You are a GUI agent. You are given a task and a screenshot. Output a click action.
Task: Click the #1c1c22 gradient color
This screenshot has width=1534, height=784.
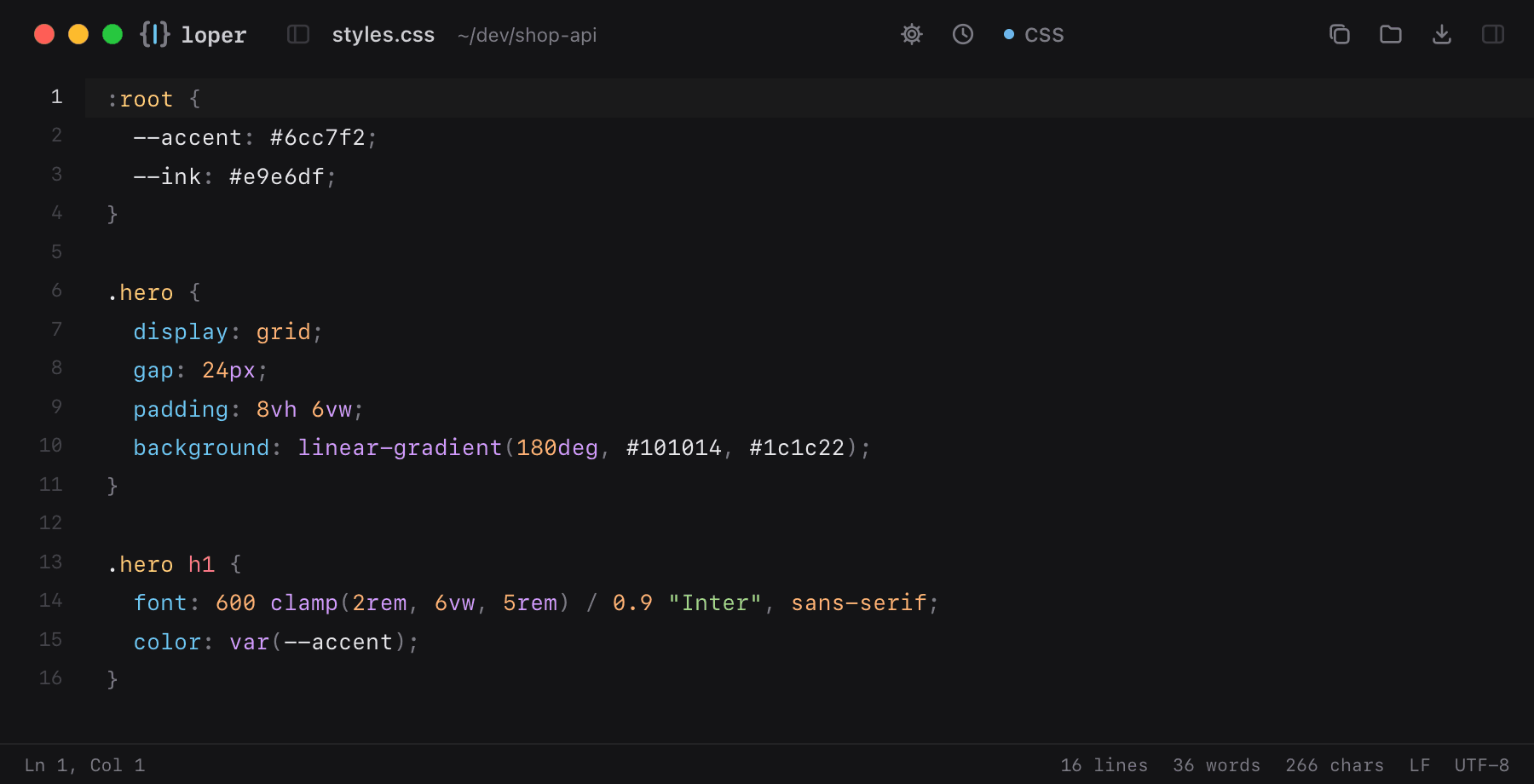(x=797, y=447)
